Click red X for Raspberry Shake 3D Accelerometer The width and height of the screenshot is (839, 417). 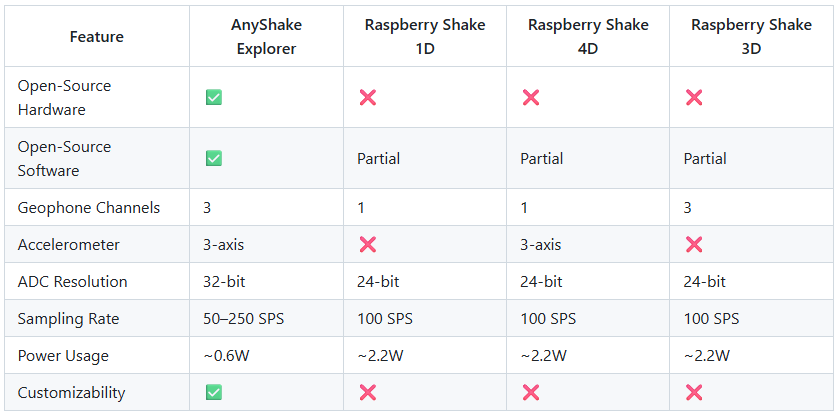(694, 245)
